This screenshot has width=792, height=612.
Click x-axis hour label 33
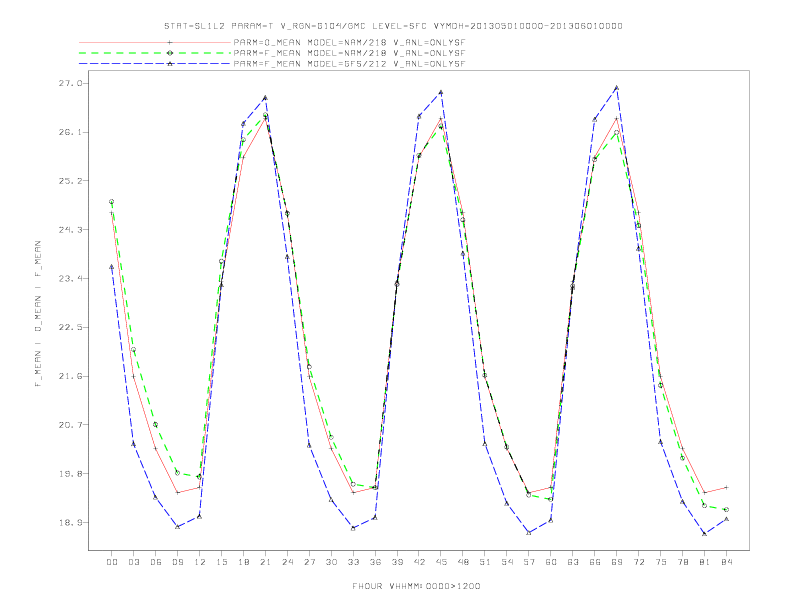tap(353, 562)
